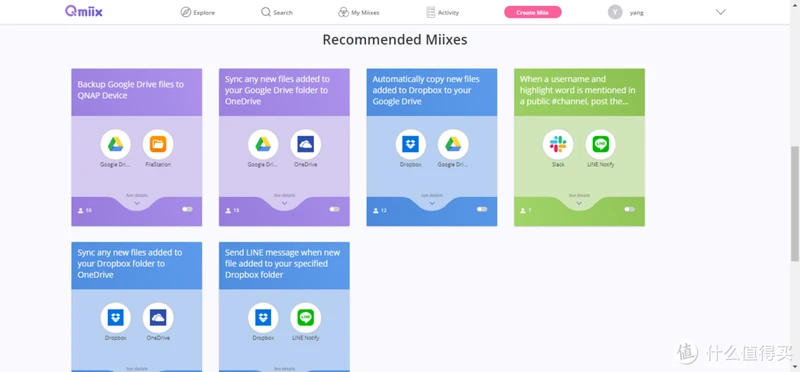Expand See details on the Dropbox to Google Drive card

coord(432,200)
